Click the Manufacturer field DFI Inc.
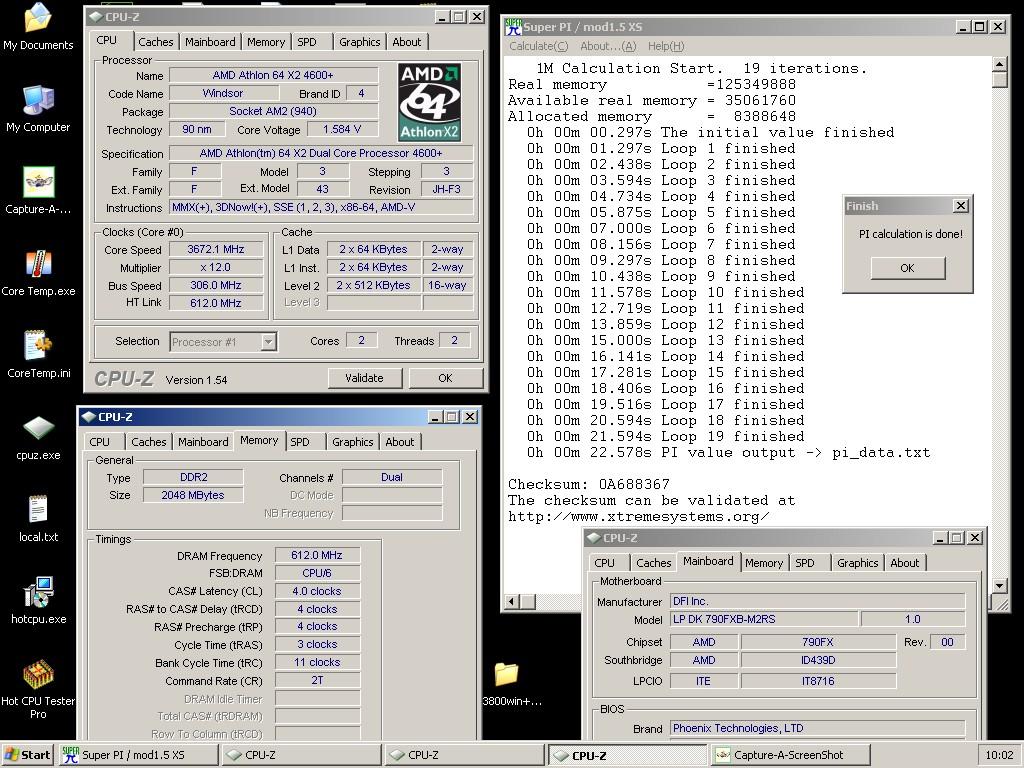Screen dimensions: 1024x768 pos(818,601)
